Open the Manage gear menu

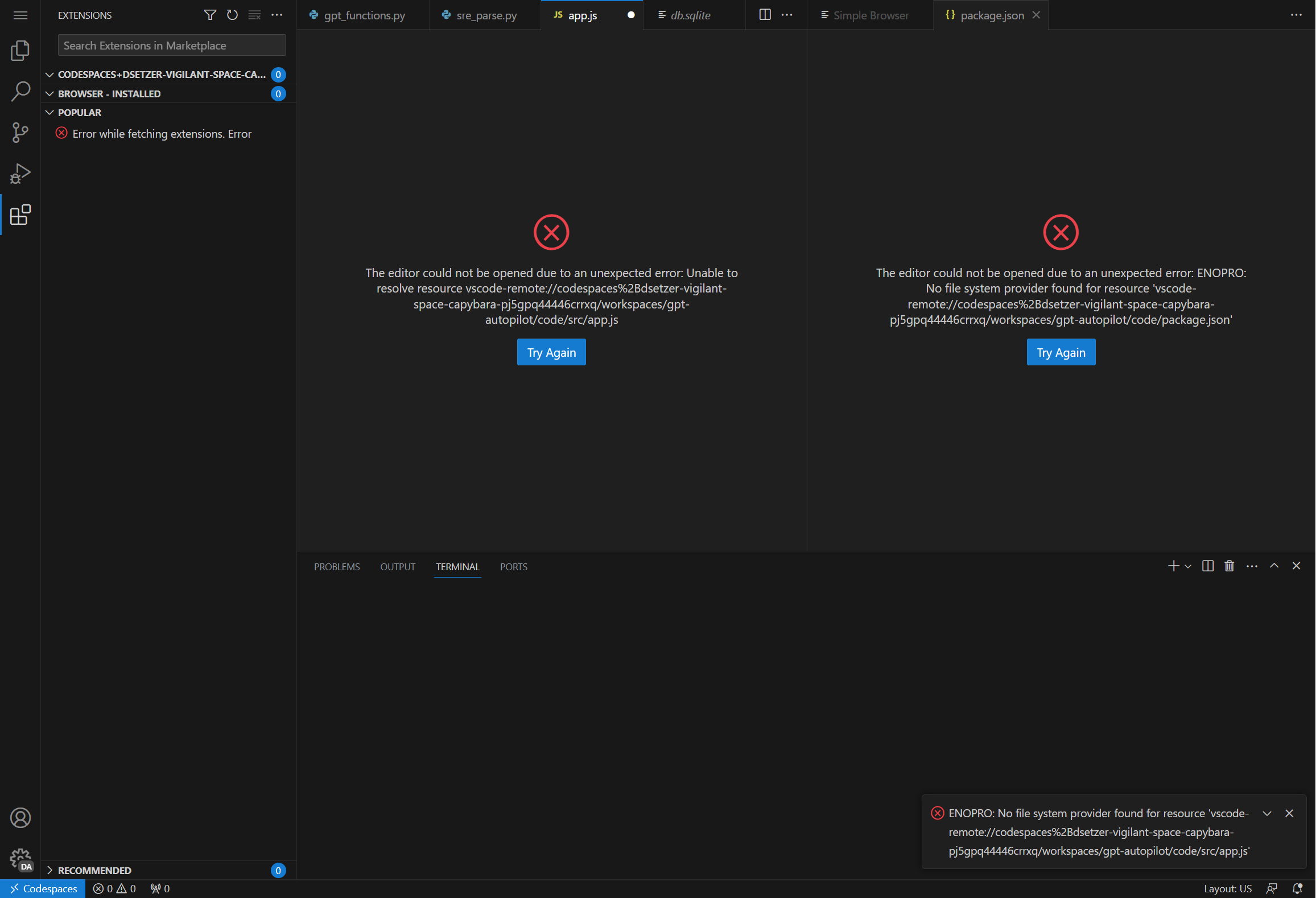tap(20, 857)
